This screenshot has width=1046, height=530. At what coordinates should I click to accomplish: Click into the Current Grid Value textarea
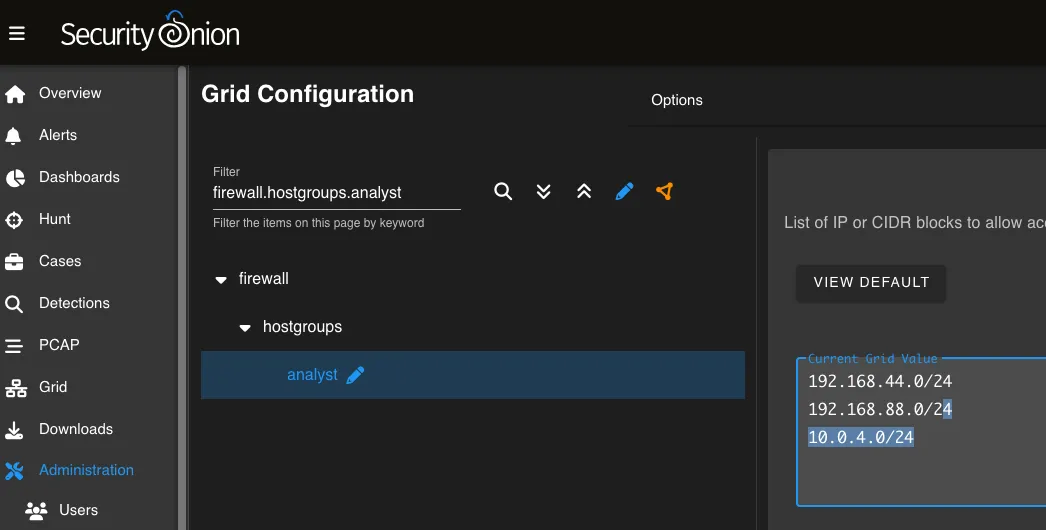click(x=920, y=470)
